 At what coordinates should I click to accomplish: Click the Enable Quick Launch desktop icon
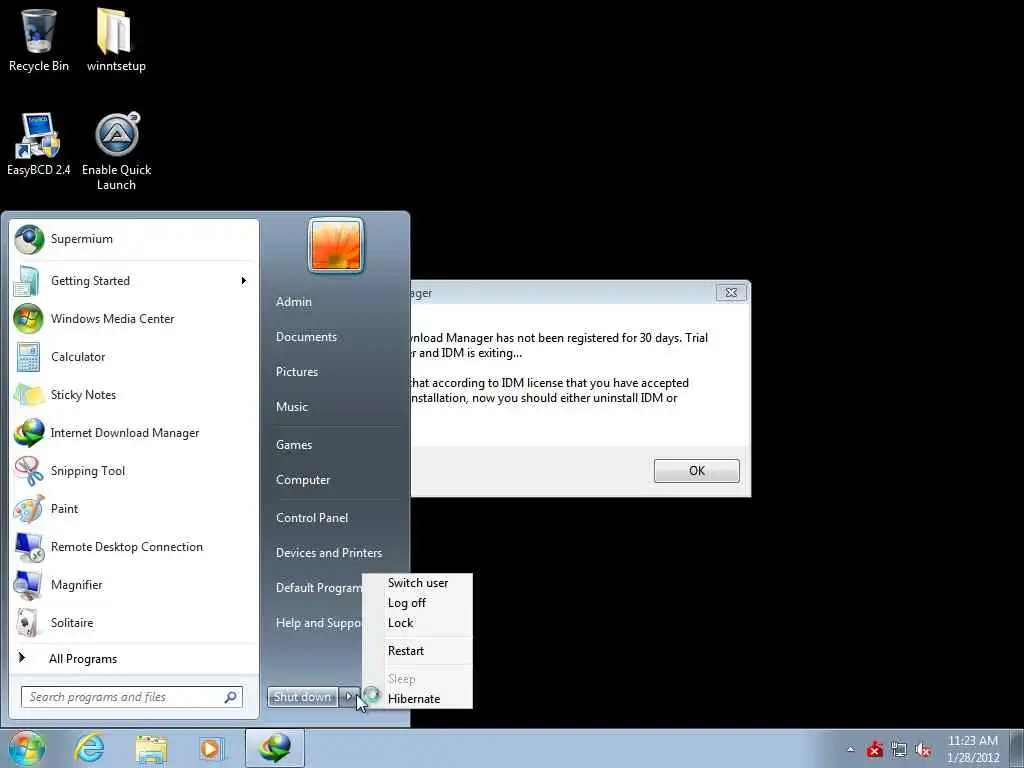point(116,152)
